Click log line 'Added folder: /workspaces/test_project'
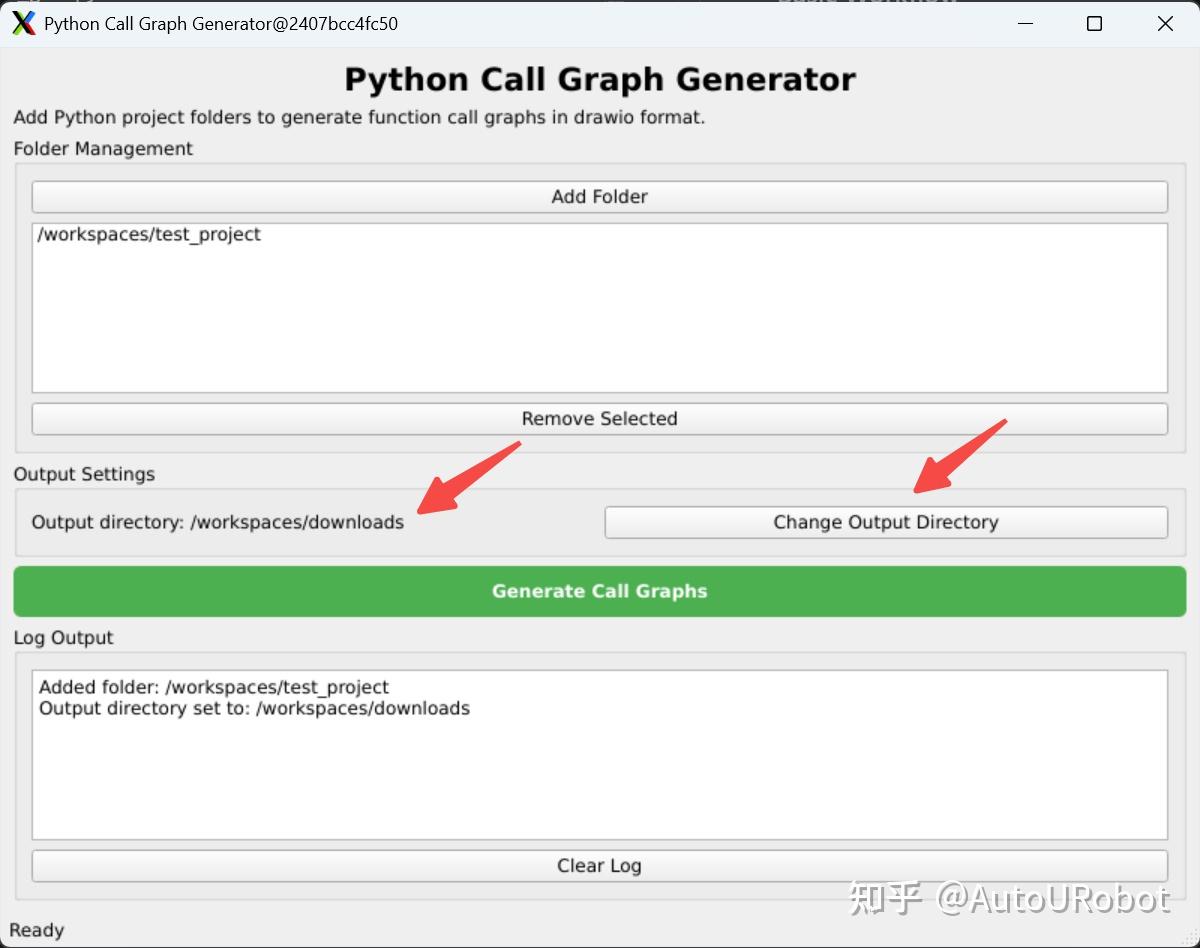 point(214,687)
